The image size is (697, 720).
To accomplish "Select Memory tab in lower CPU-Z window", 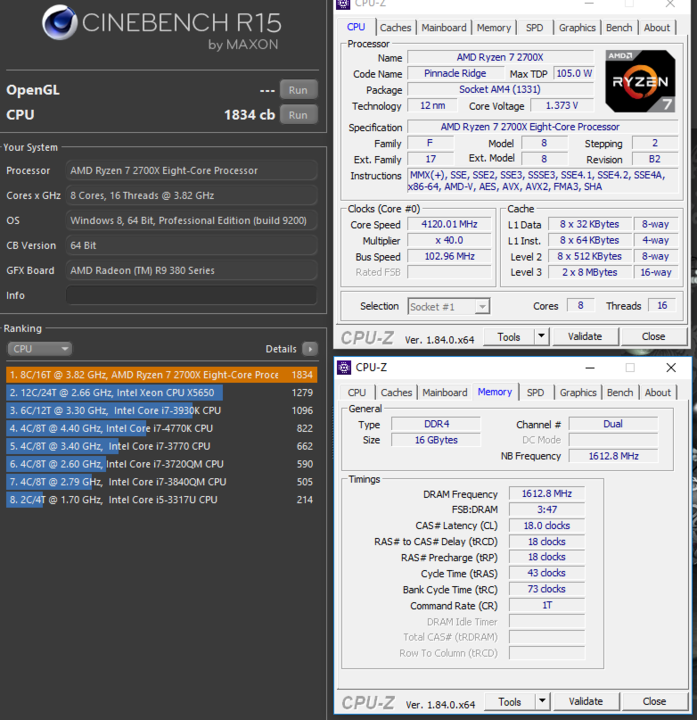I will pyautogui.click(x=495, y=392).
